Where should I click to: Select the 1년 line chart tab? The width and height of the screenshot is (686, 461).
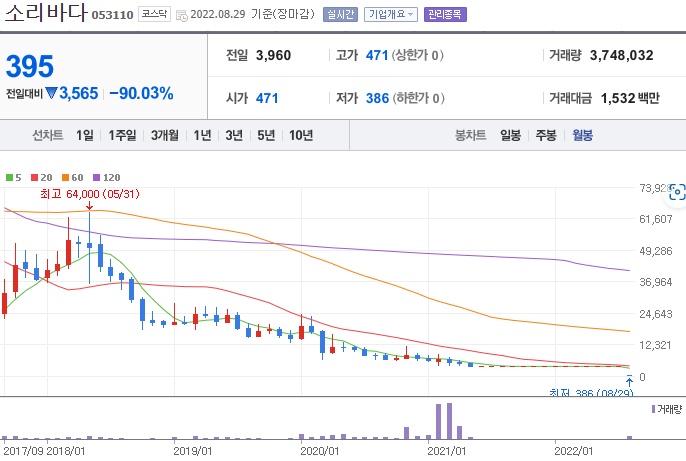click(x=202, y=135)
